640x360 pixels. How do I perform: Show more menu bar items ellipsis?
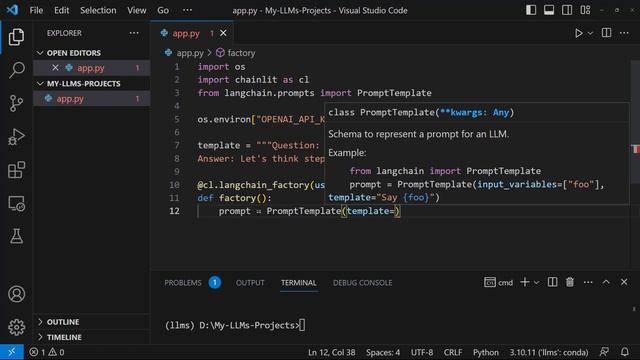click(187, 10)
